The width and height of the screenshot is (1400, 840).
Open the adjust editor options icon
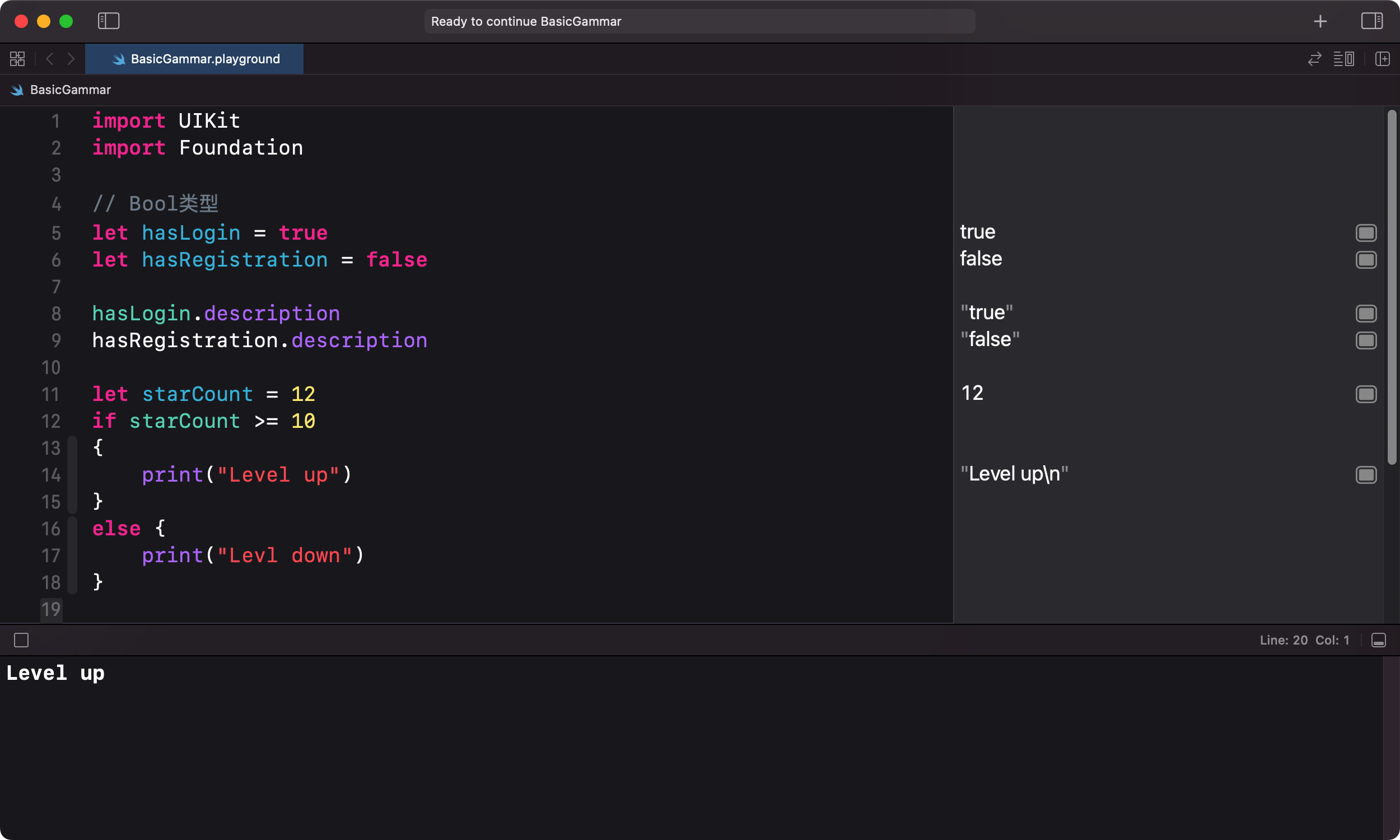point(1344,59)
